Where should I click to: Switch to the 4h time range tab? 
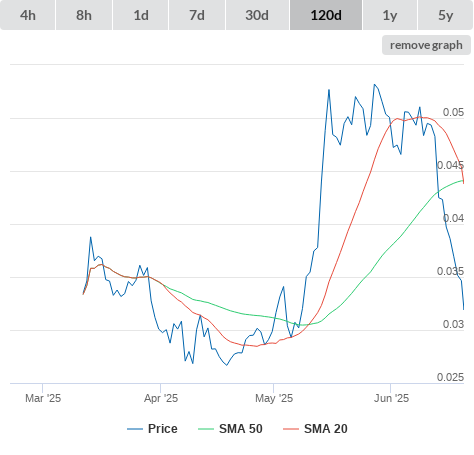28,15
